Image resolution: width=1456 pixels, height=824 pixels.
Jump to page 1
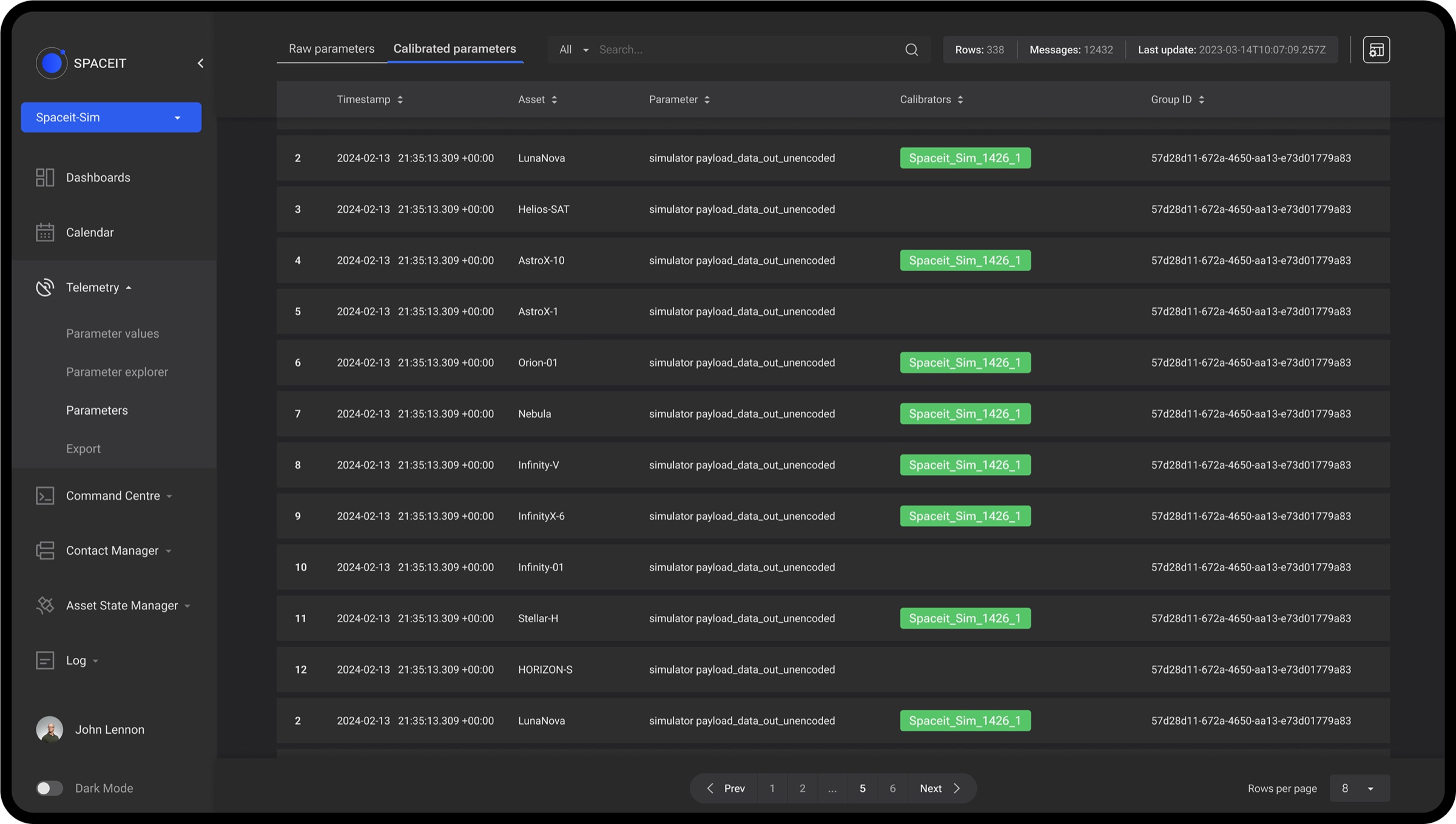tap(772, 788)
